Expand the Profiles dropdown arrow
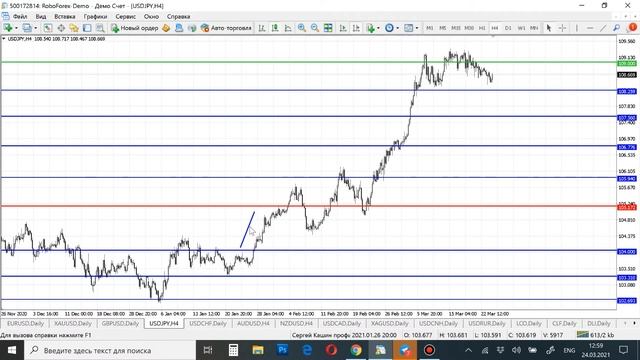 [x=36, y=28]
